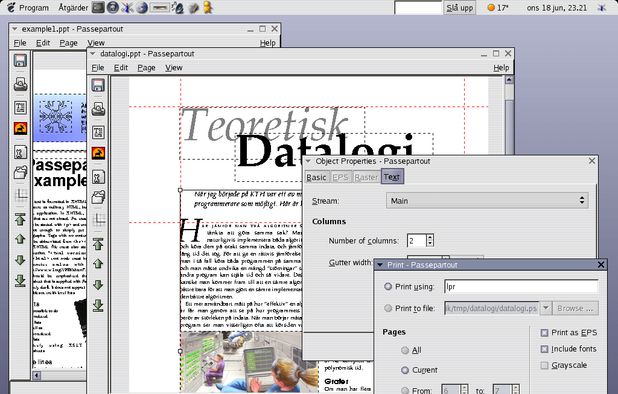
Task: Click move-down arrow in datalogi.ppt toolbar
Action: pos(98,284)
